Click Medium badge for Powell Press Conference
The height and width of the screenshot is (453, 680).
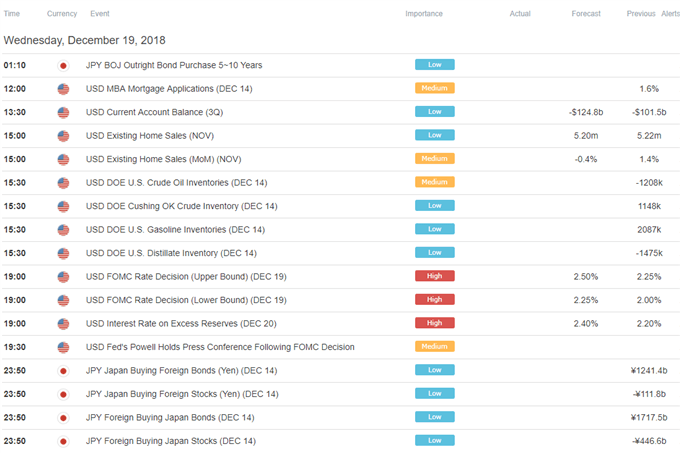(x=435, y=346)
